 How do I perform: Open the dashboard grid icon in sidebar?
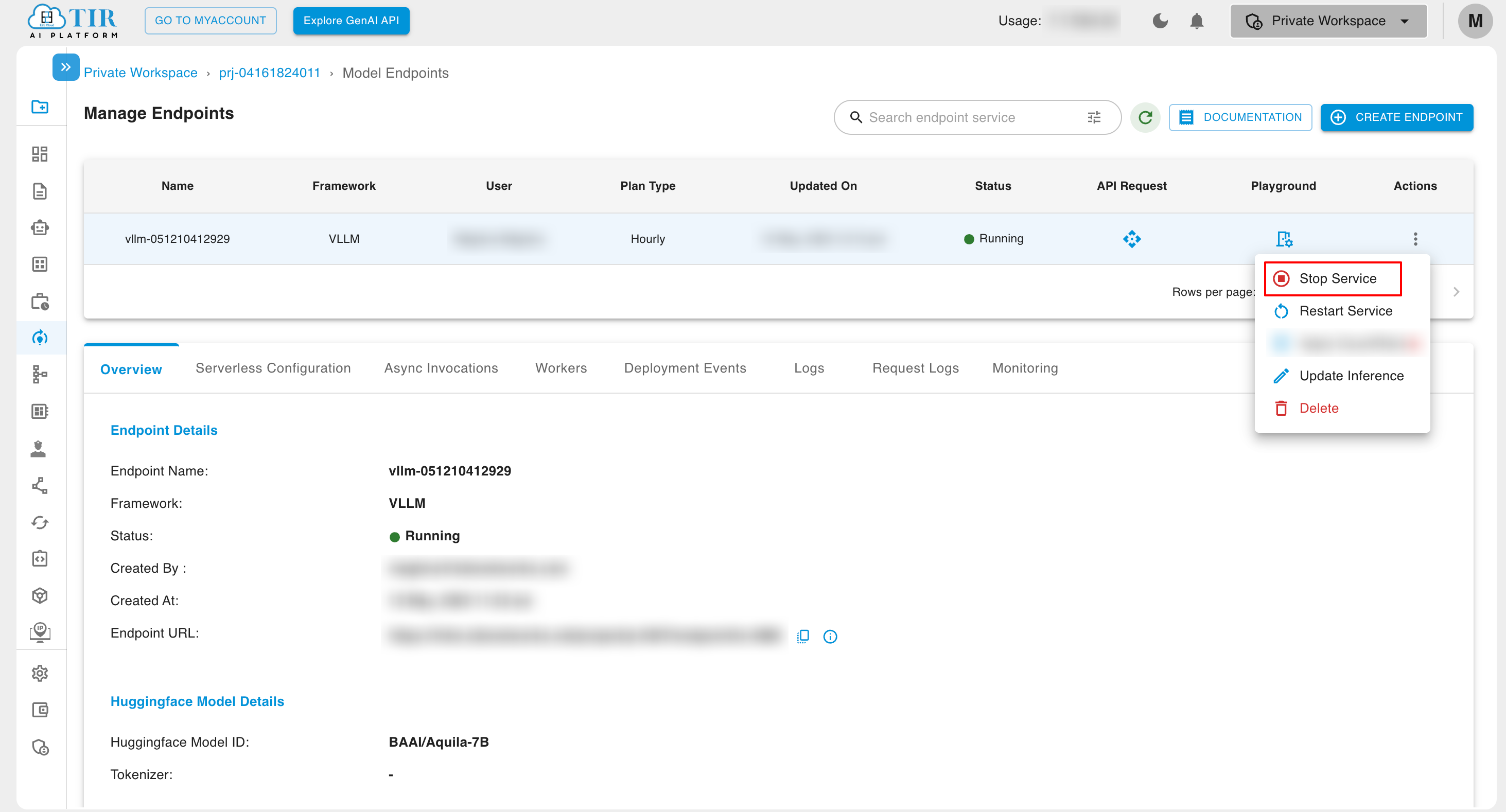coord(40,154)
